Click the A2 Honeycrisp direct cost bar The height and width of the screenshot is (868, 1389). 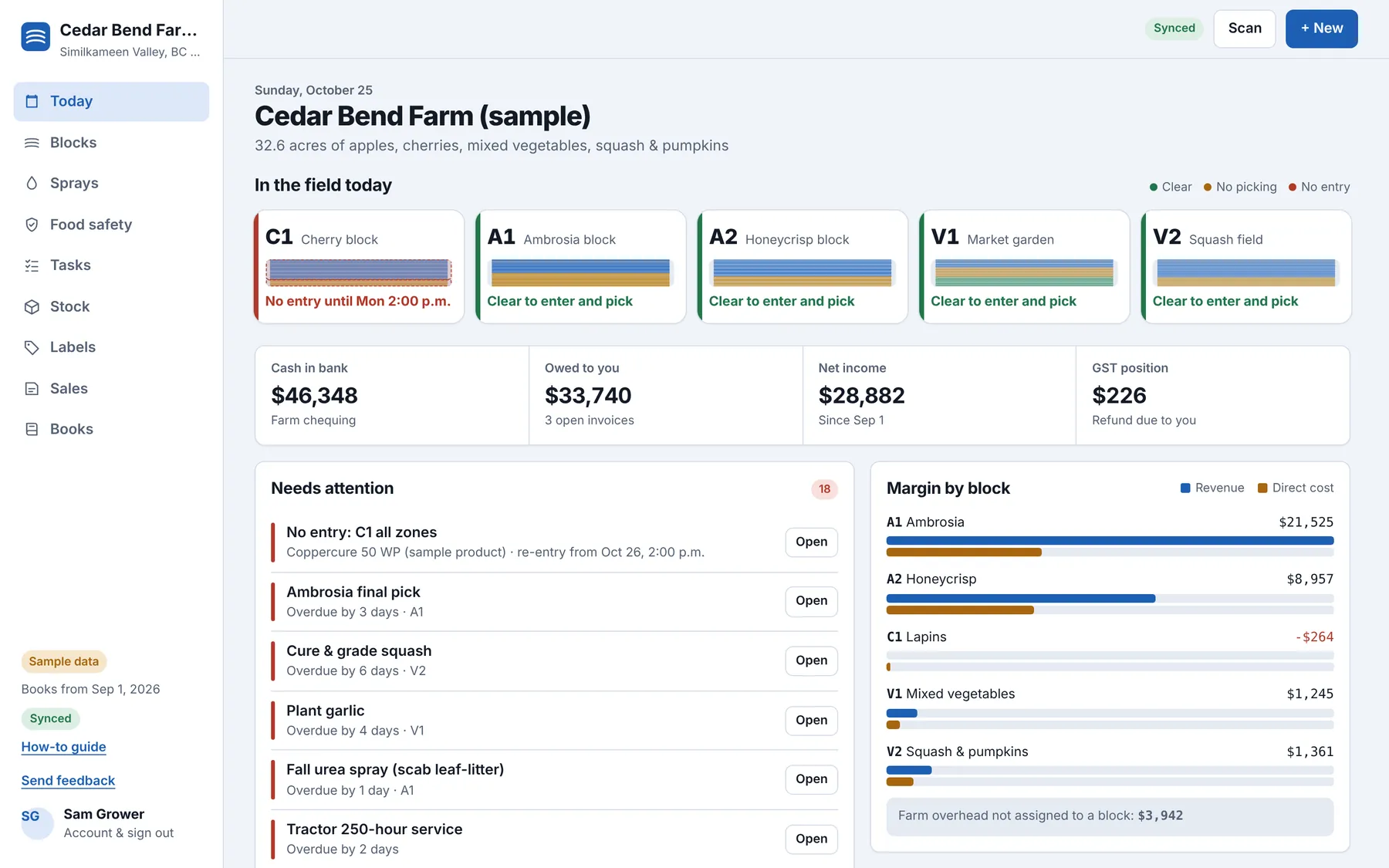(x=960, y=610)
